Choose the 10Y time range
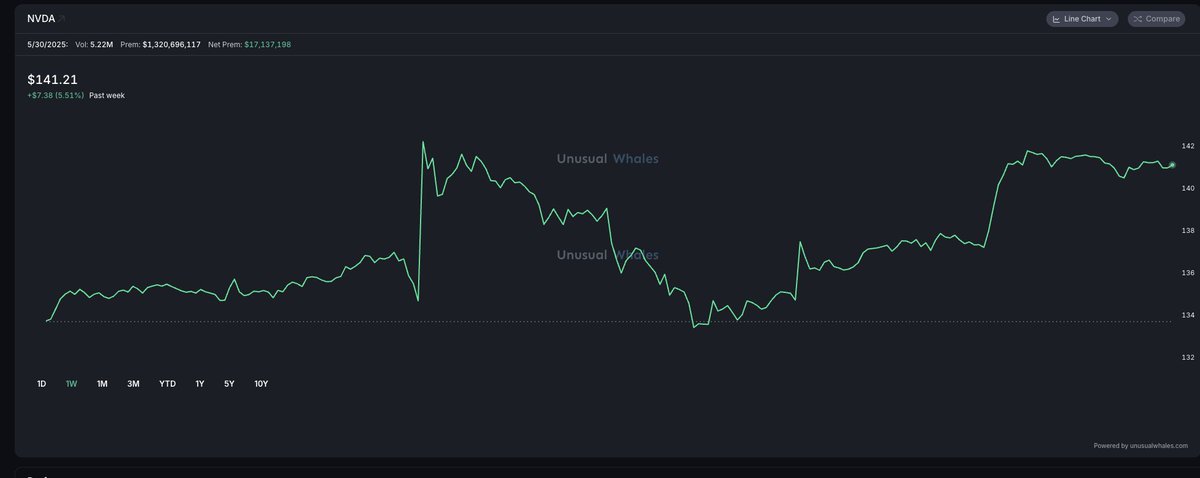Image resolution: width=1200 pixels, height=478 pixels. [x=261, y=384]
